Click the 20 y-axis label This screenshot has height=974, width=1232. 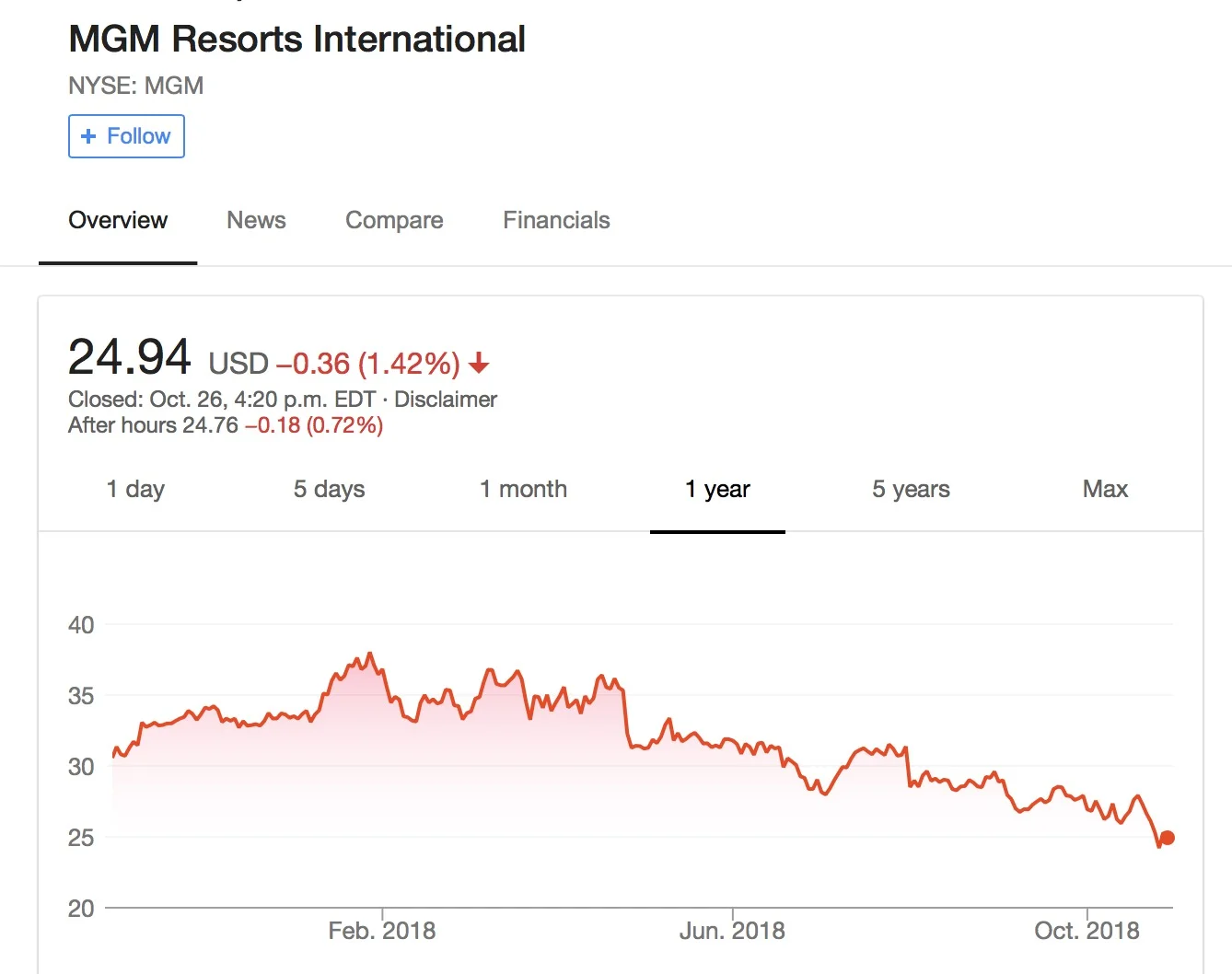[x=81, y=909]
